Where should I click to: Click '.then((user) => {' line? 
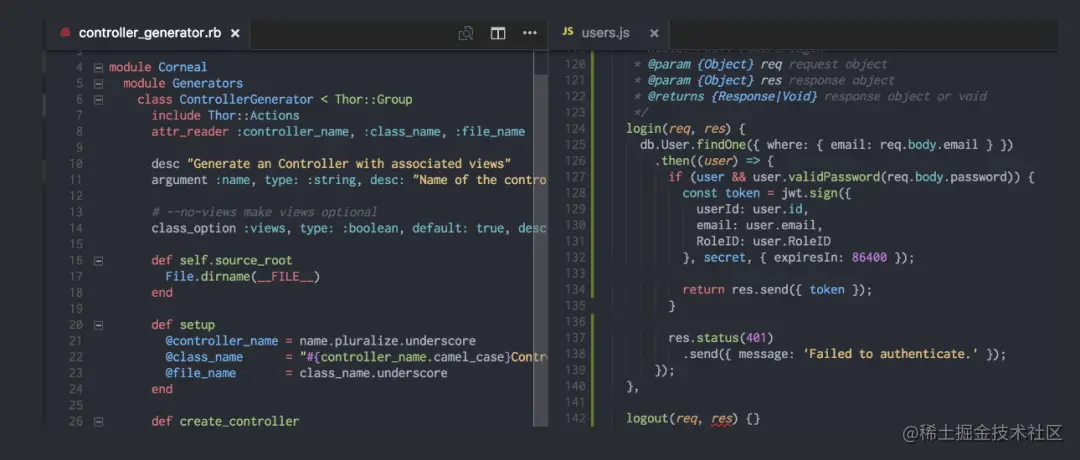point(714,161)
